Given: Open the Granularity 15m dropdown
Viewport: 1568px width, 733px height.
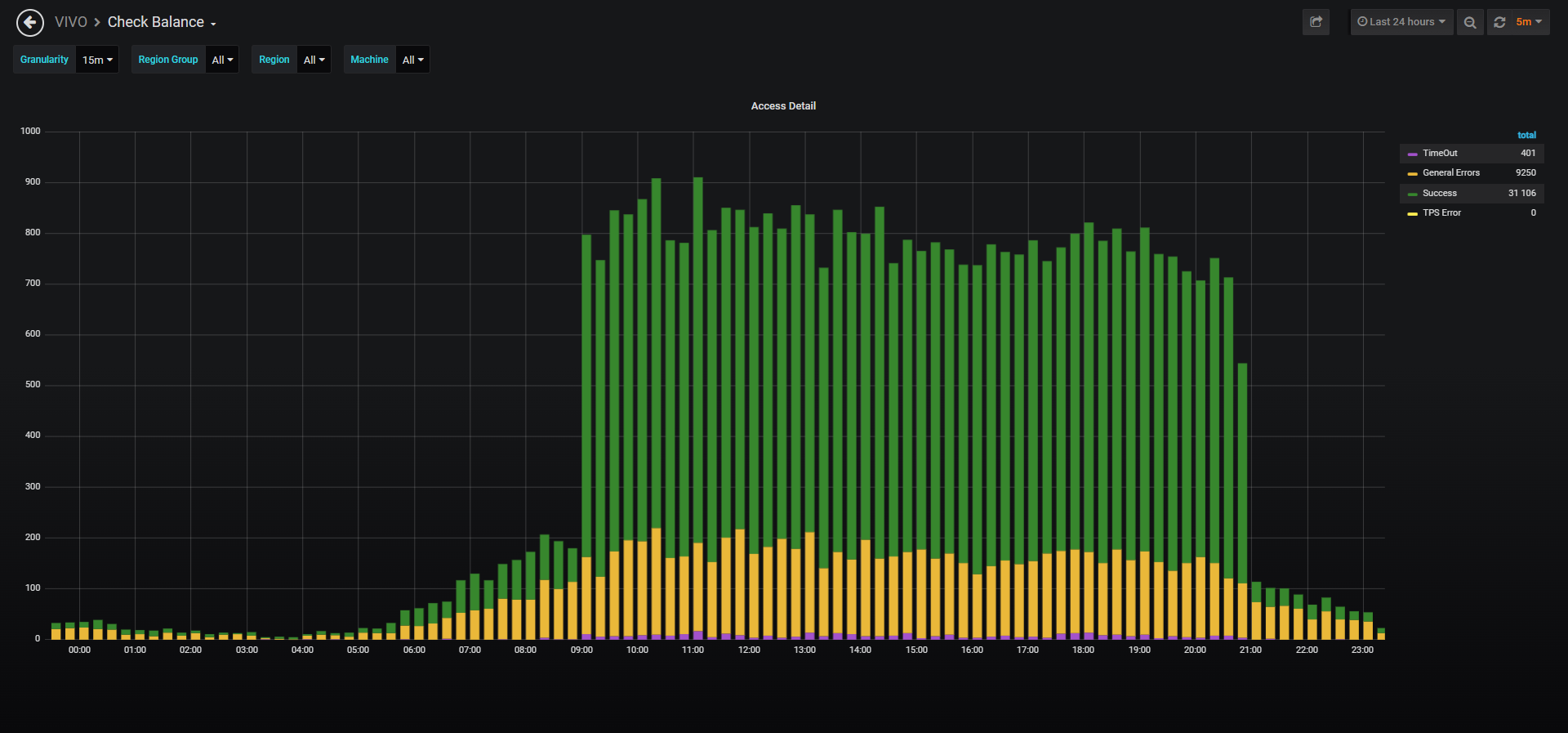Looking at the screenshot, I should 97,60.
